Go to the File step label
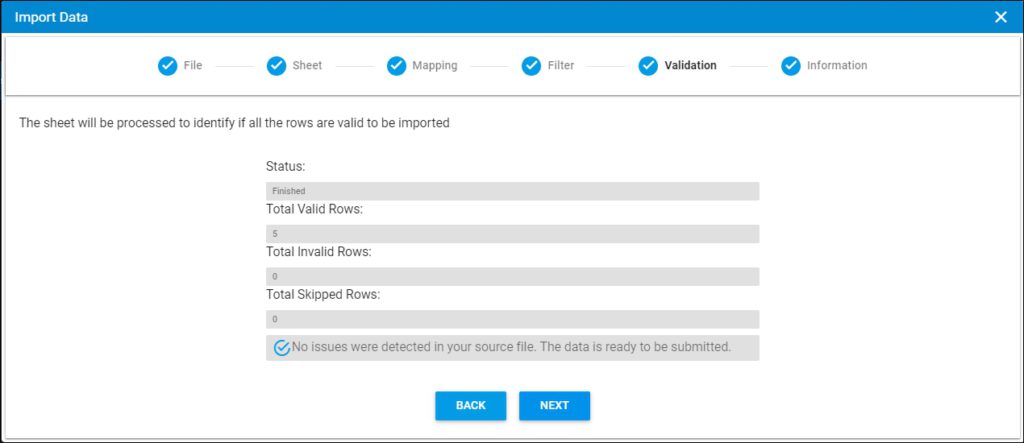Image resolution: width=1024 pixels, height=443 pixels. coord(193,66)
